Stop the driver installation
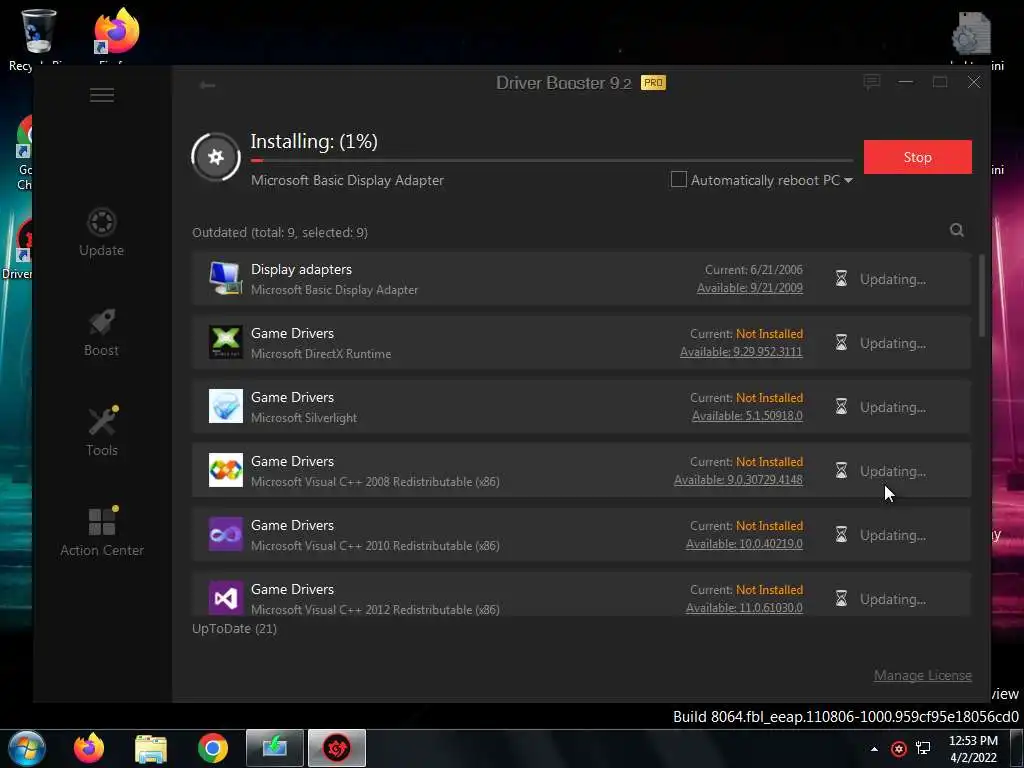 (x=918, y=157)
